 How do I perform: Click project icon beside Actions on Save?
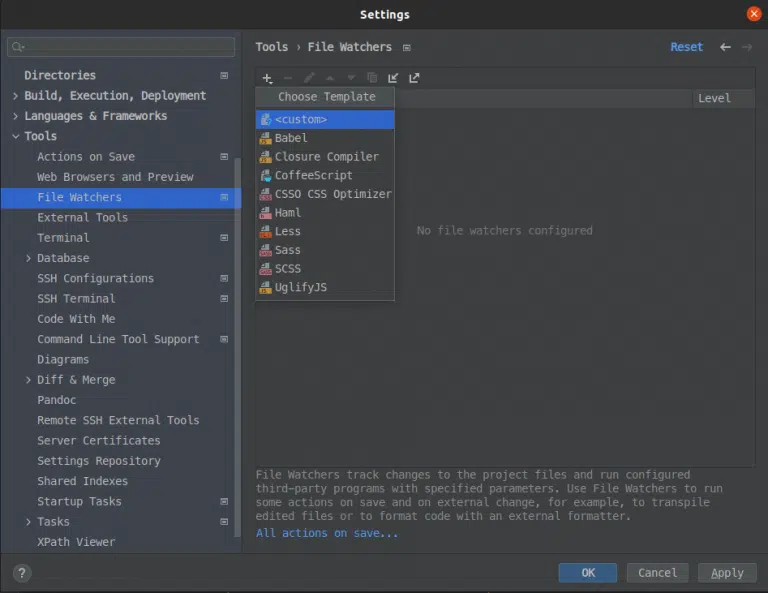[x=224, y=157]
